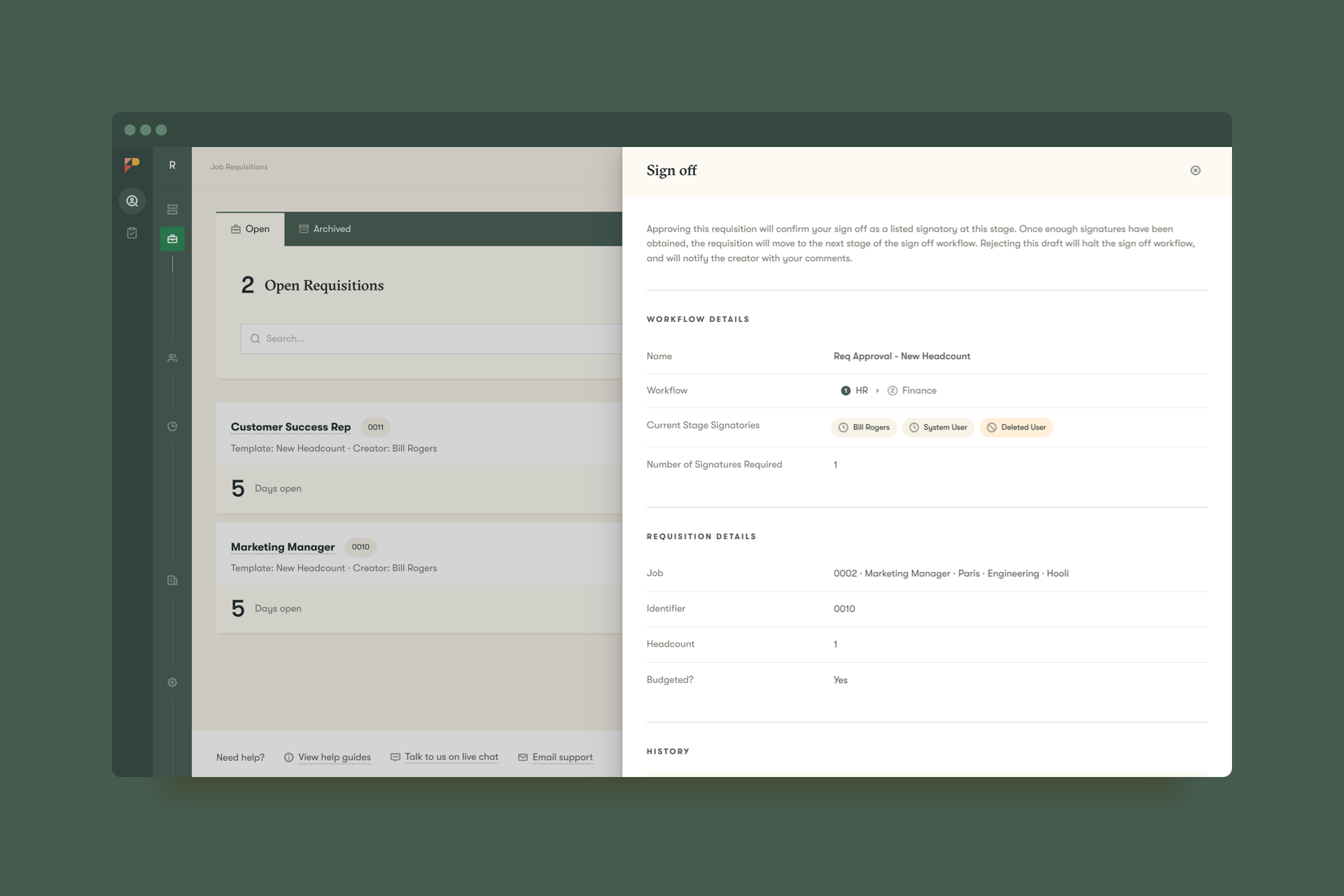Open the people icon in navigation

tap(172, 358)
